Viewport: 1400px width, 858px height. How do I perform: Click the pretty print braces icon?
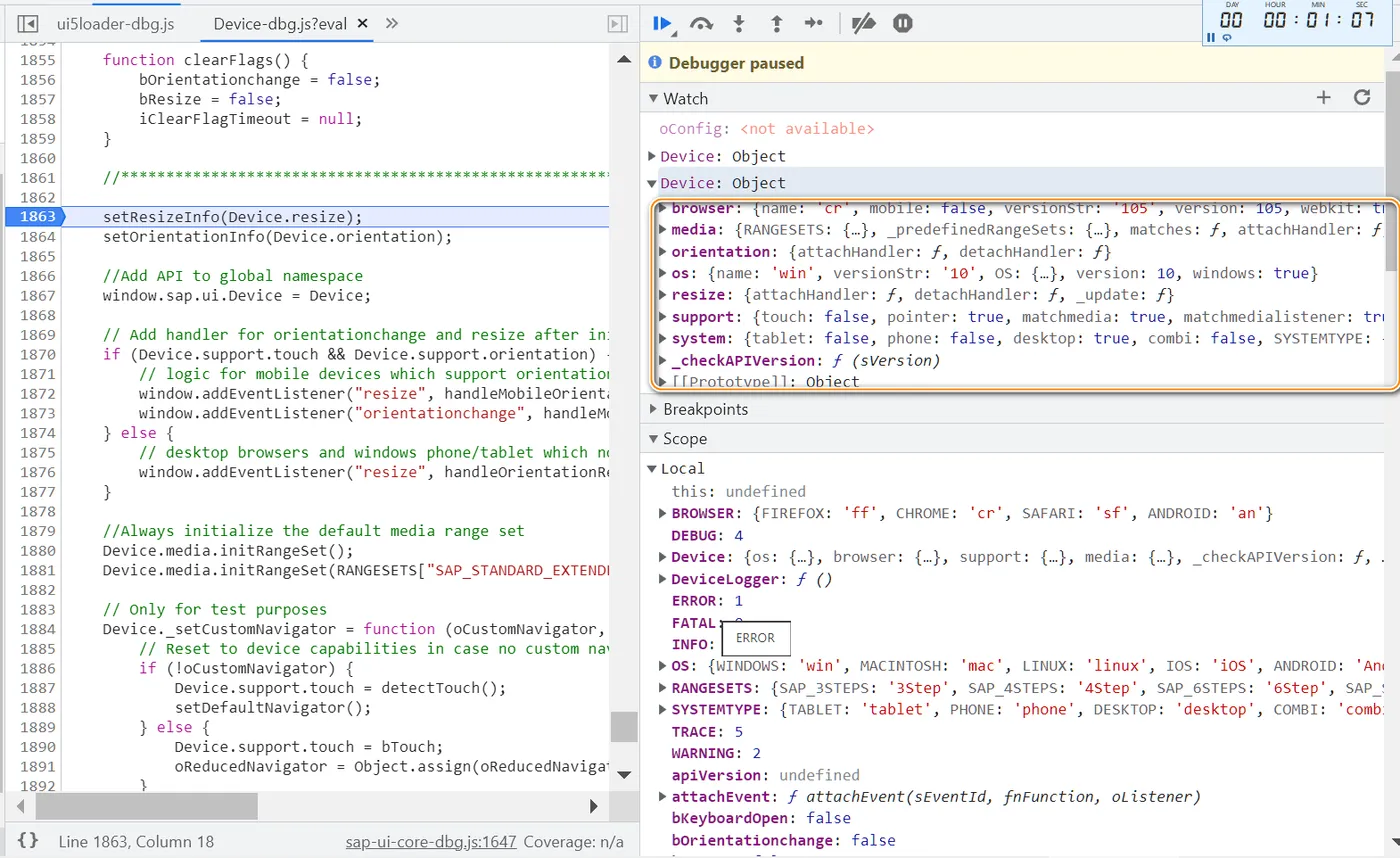point(28,841)
